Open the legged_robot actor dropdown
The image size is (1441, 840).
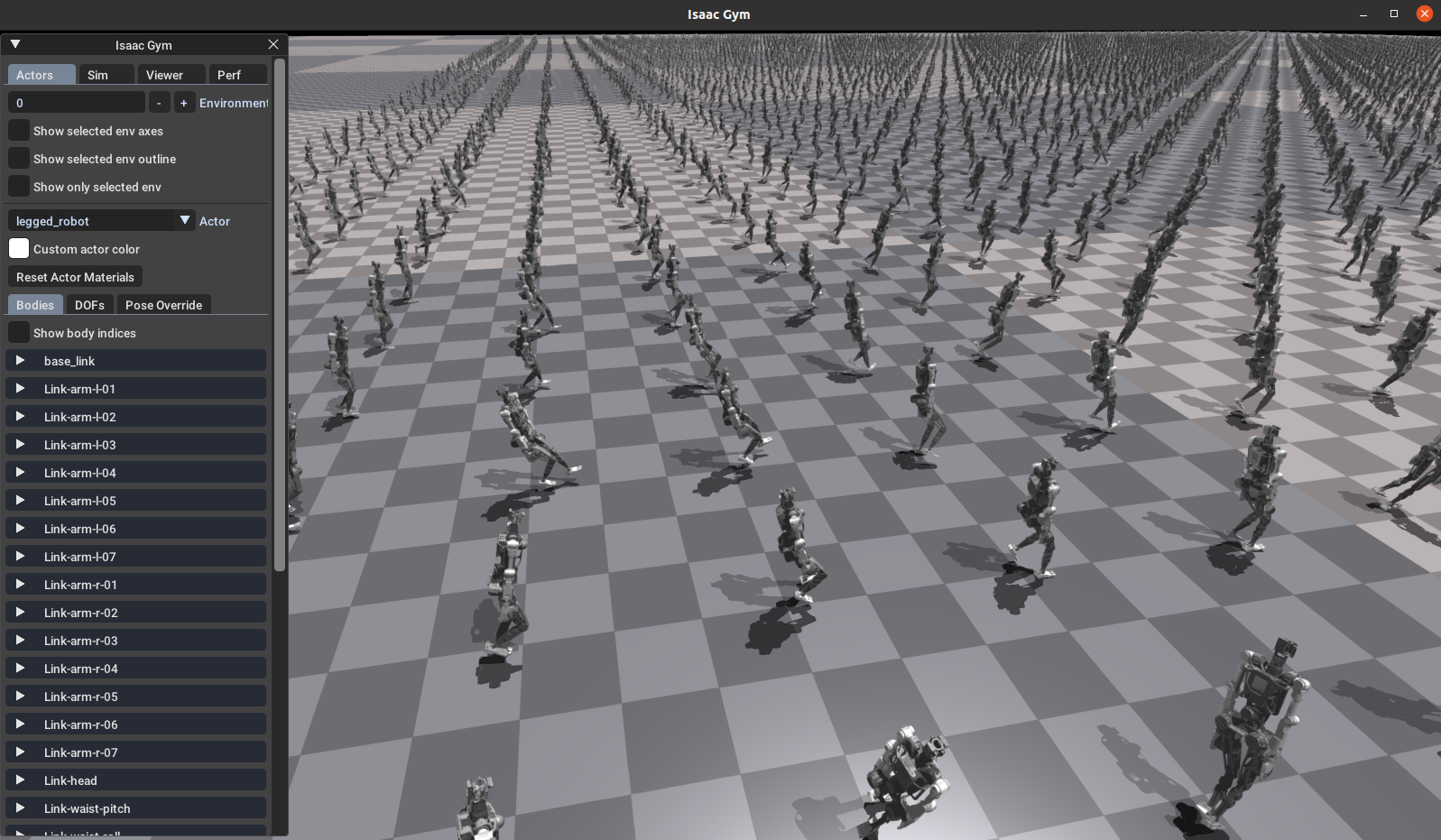[x=102, y=221]
